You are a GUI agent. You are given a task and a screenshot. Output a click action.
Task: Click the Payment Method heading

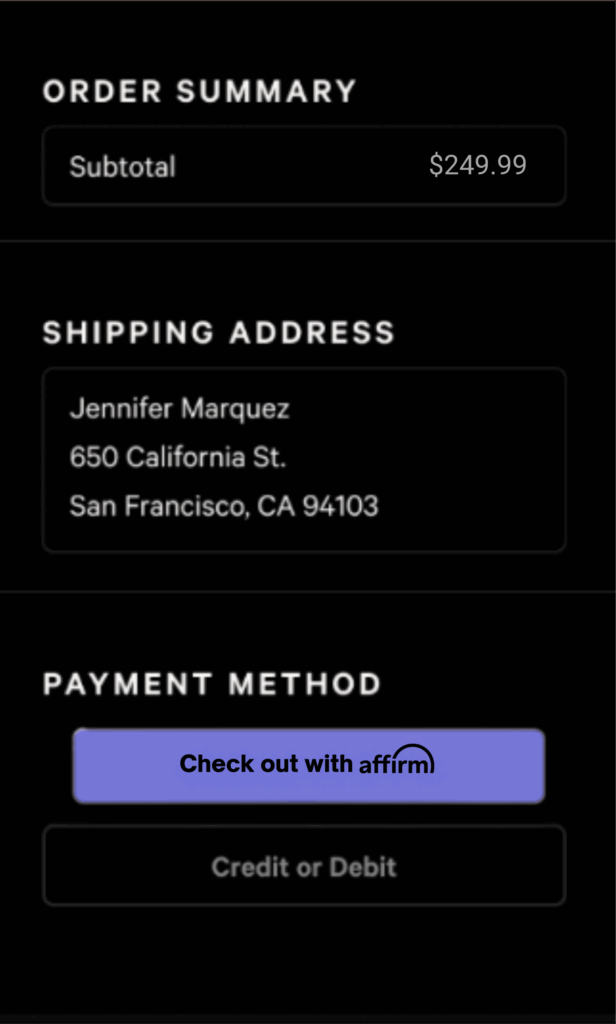212,685
